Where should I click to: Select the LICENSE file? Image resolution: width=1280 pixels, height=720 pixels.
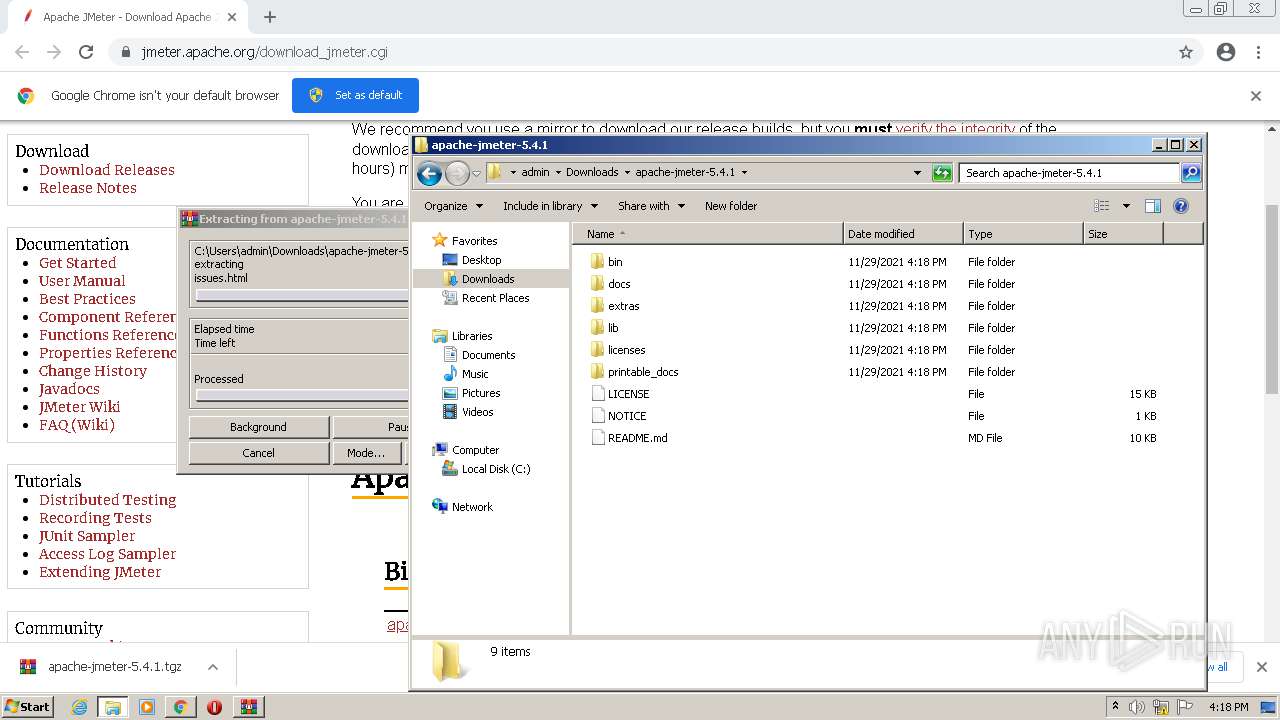(619, 394)
